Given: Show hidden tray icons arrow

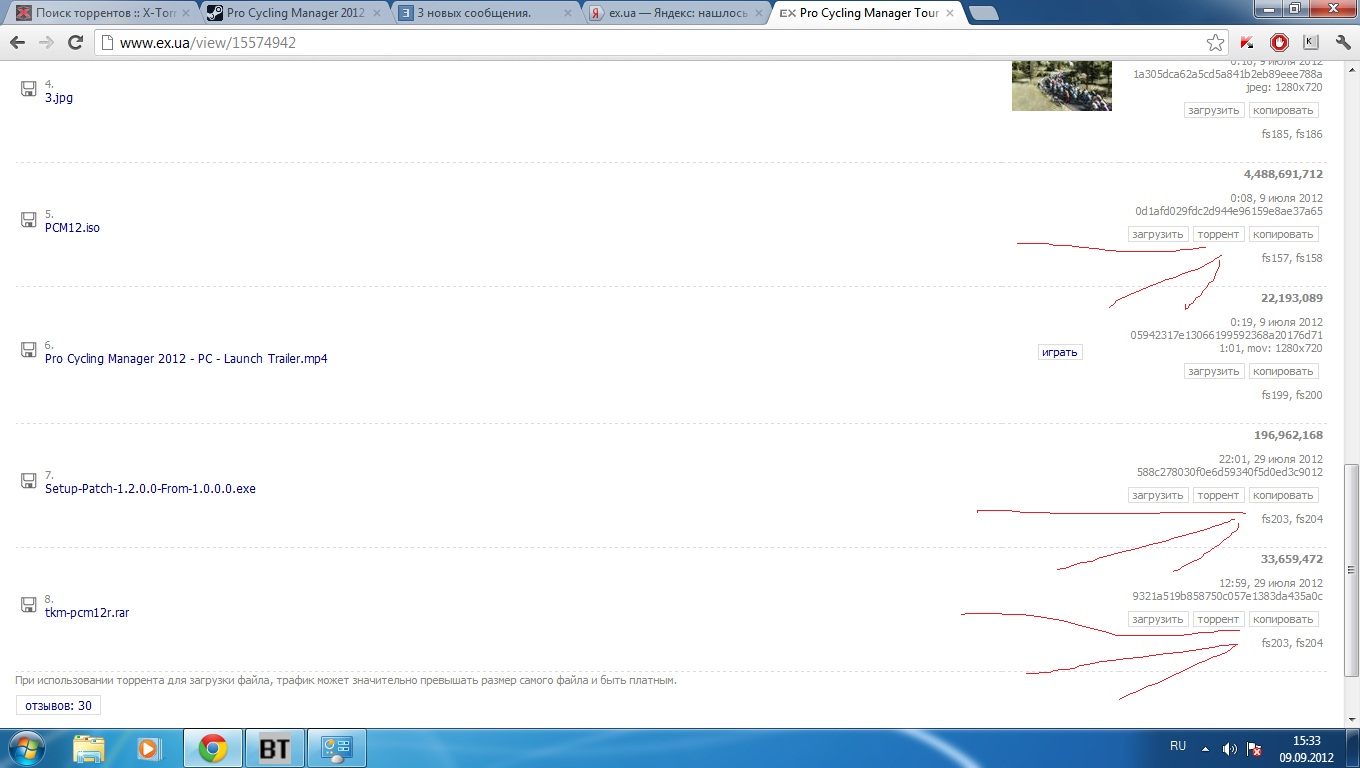Looking at the screenshot, I should tap(1205, 748).
